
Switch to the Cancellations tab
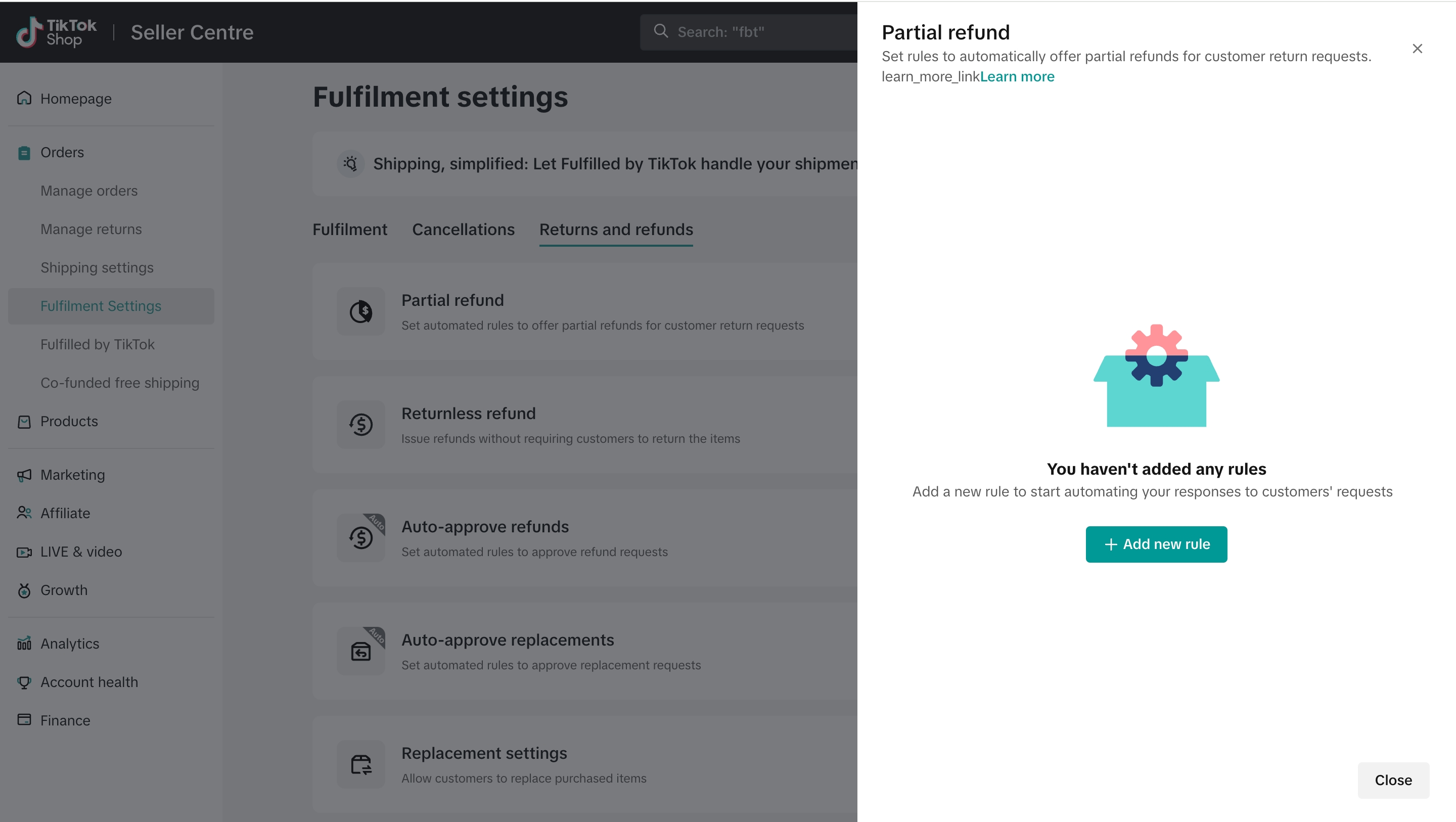point(463,230)
